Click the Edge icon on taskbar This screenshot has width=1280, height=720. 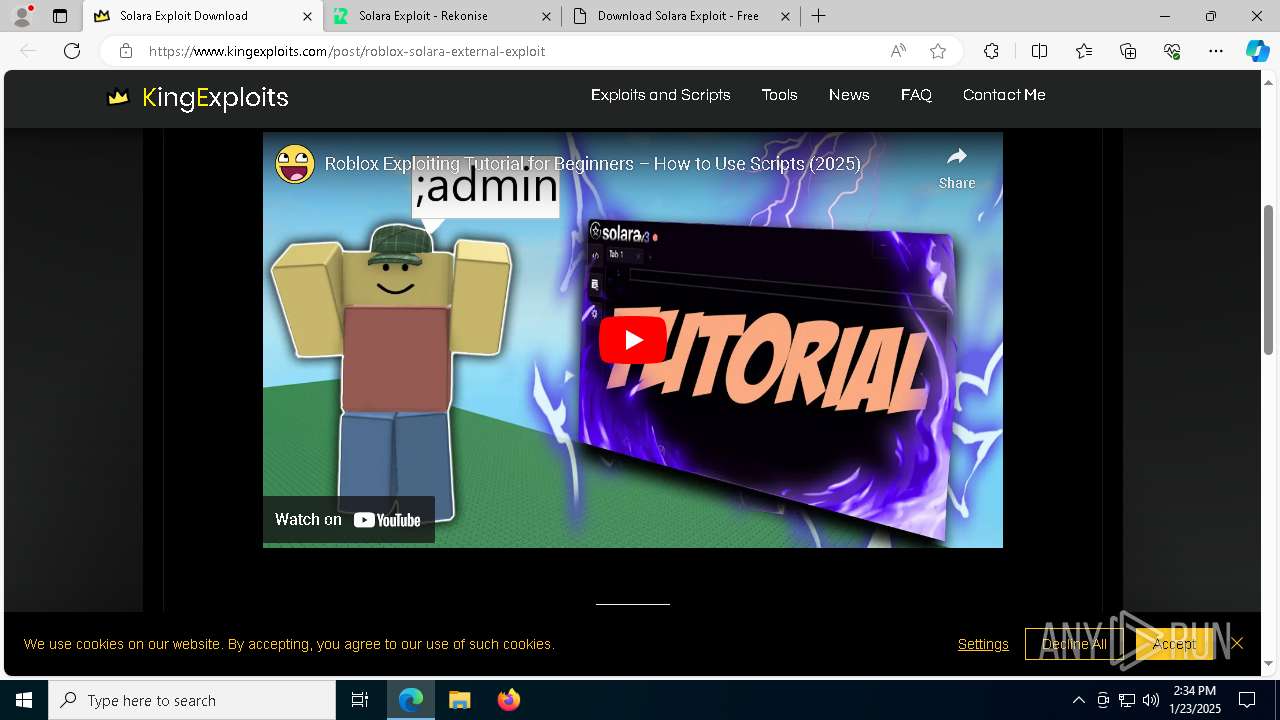click(x=411, y=700)
